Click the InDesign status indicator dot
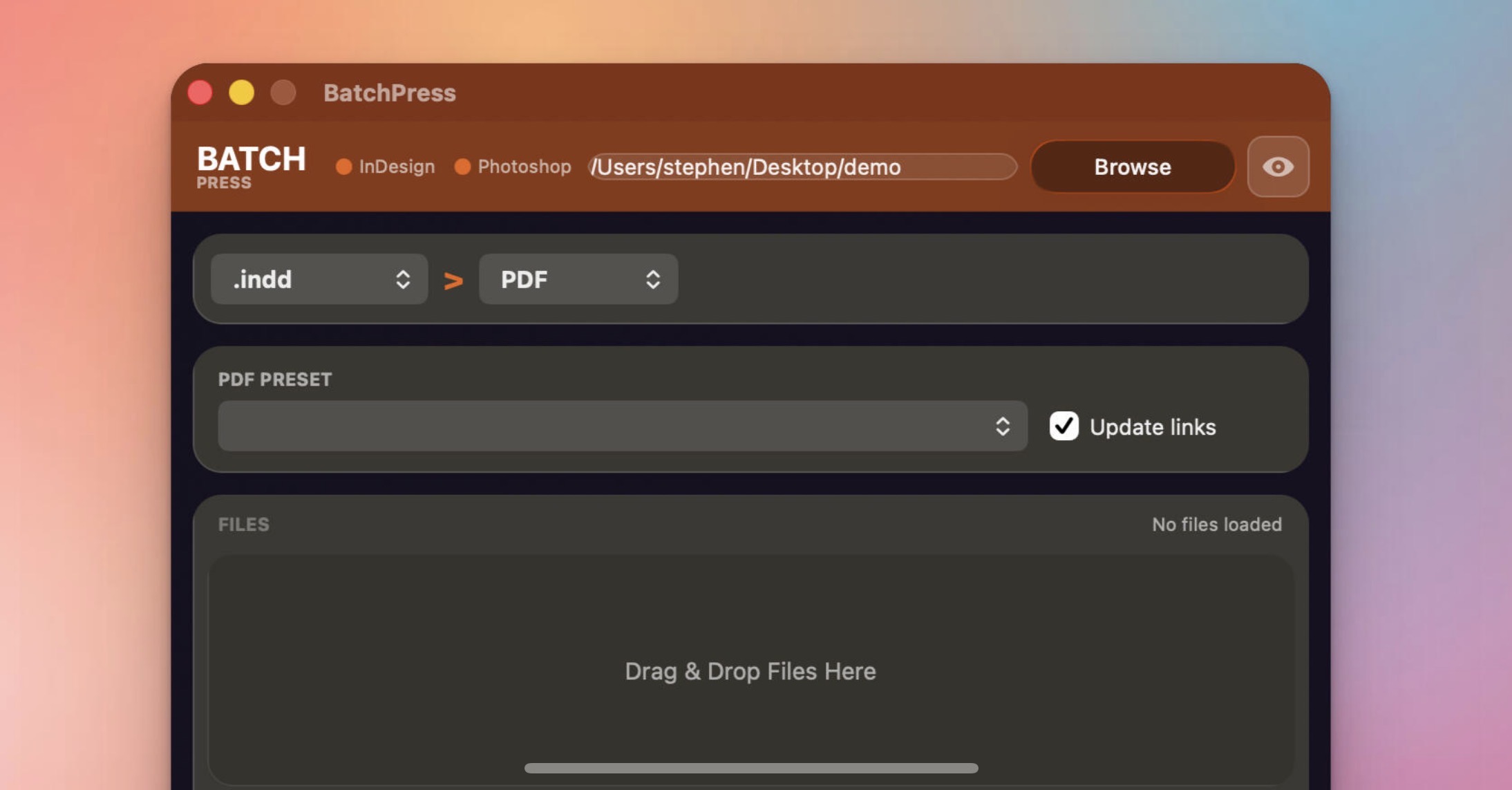1512x790 pixels. pos(343,167)
